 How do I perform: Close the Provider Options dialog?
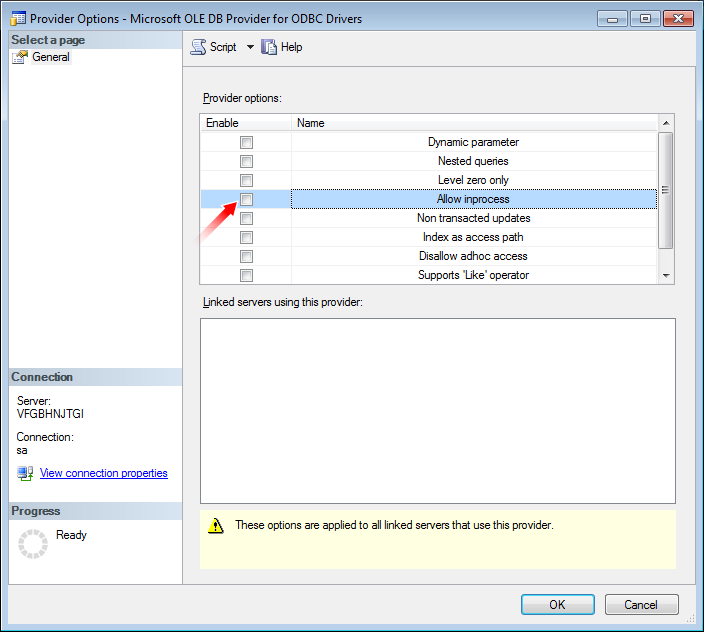678,19
